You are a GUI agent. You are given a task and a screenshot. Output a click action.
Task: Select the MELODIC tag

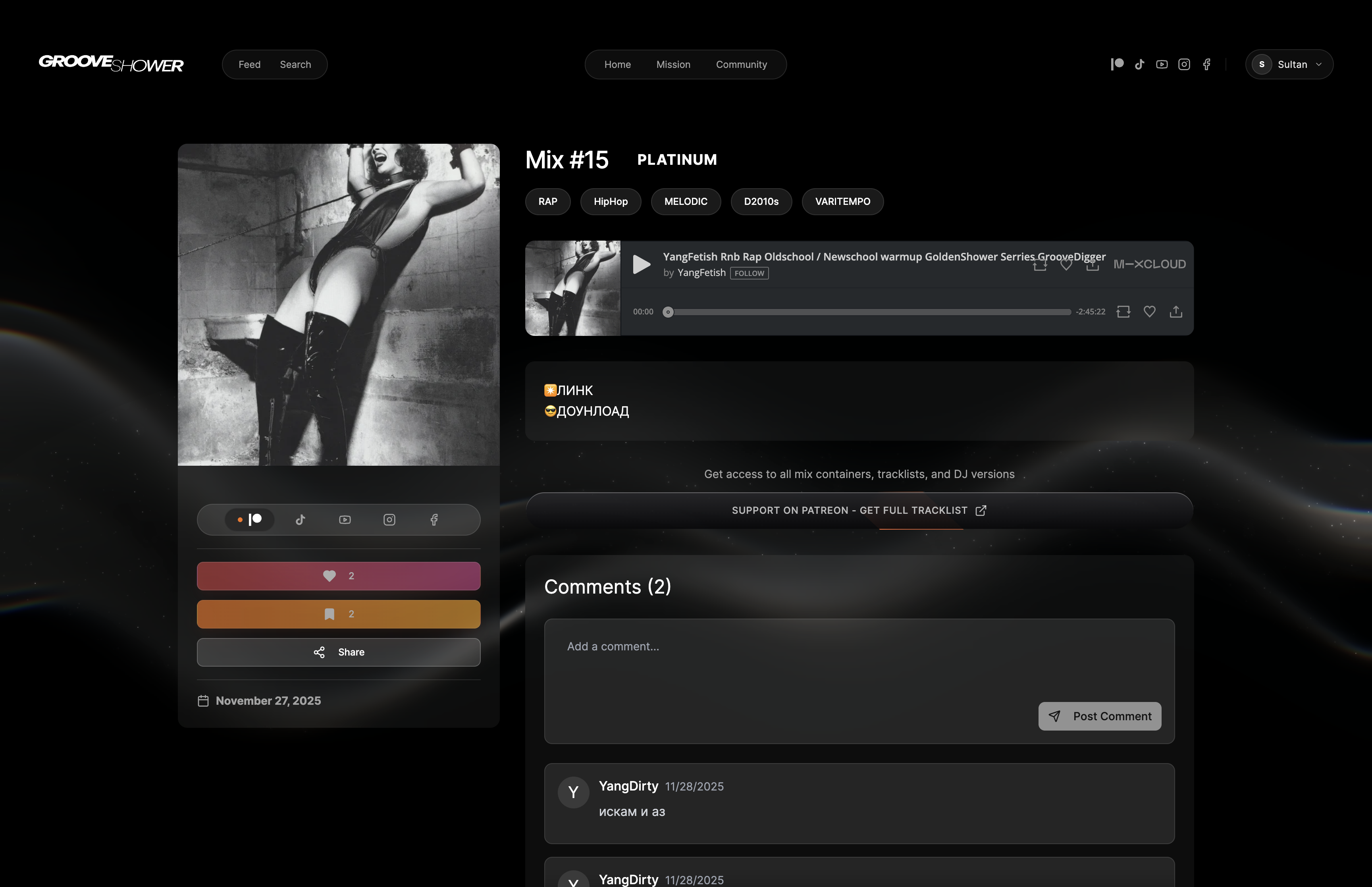click(686, 202)
